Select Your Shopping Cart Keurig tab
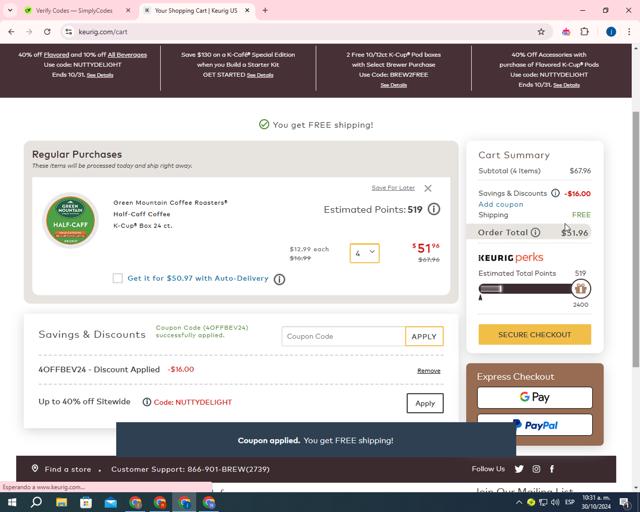Image resolution: width=640 pixels, height=512 pixels. tap(197, 11)
